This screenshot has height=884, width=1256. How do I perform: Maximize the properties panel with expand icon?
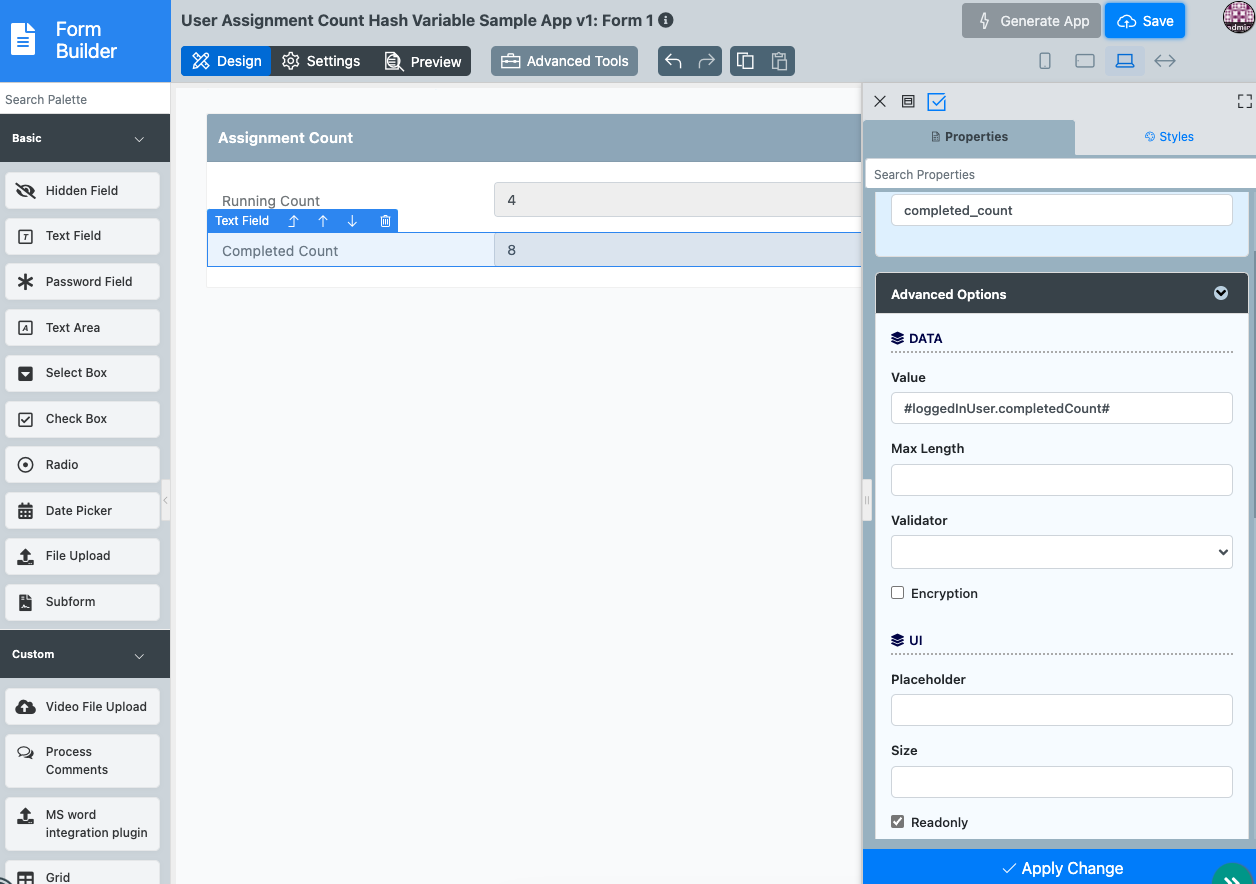pos(1245,101)
